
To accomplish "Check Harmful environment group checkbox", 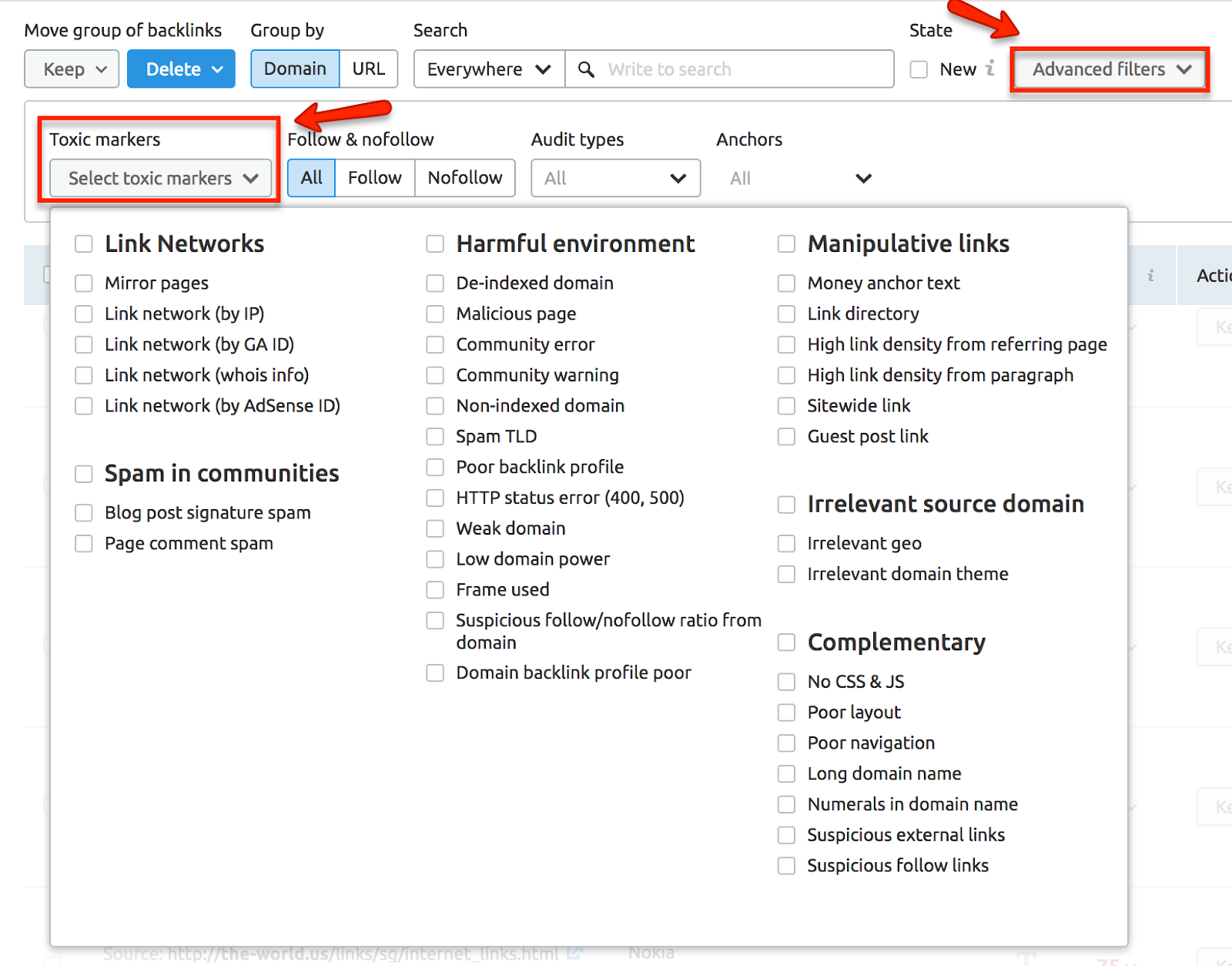I will tap(435, 244).
